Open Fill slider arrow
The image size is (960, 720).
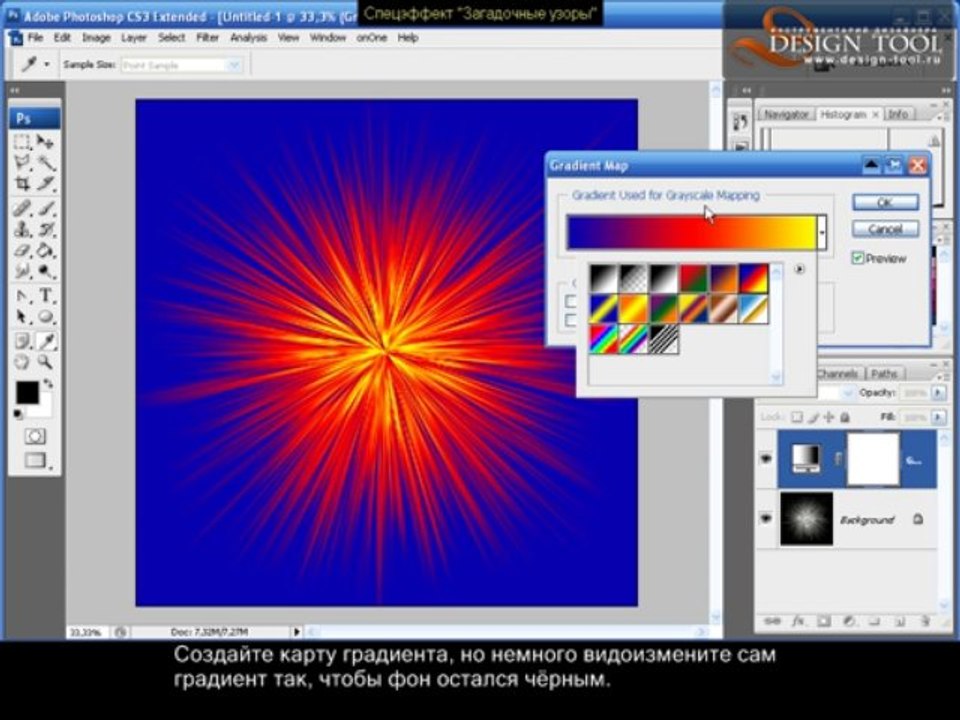point(939,418)
